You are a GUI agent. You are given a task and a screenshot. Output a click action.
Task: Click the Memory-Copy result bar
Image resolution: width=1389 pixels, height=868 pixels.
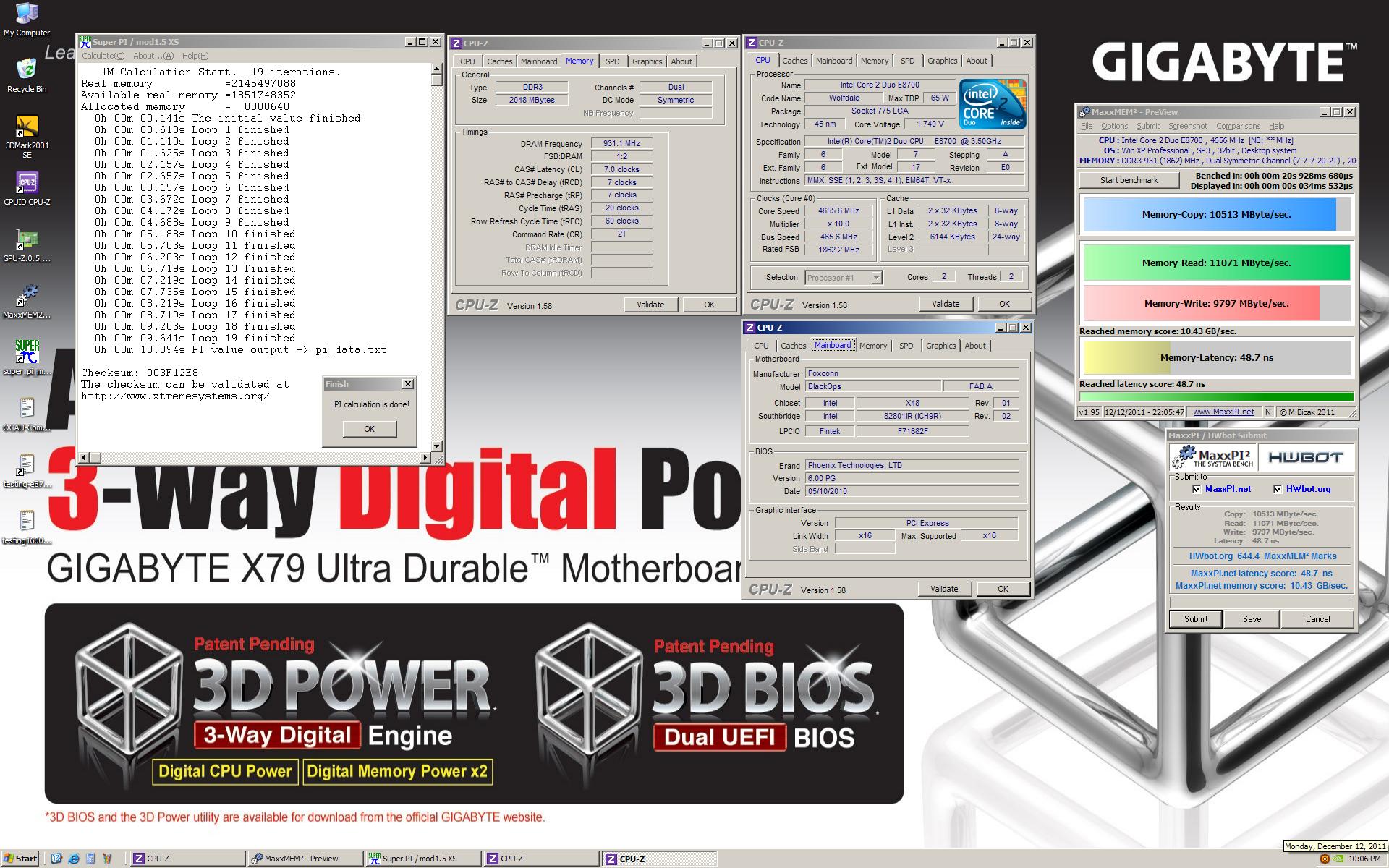pos(1217,214)
